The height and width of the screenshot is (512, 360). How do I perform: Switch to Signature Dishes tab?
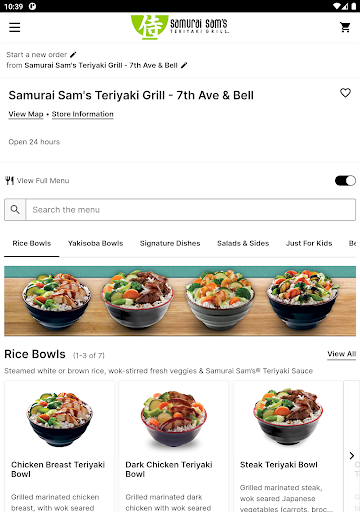coord(170,243)
